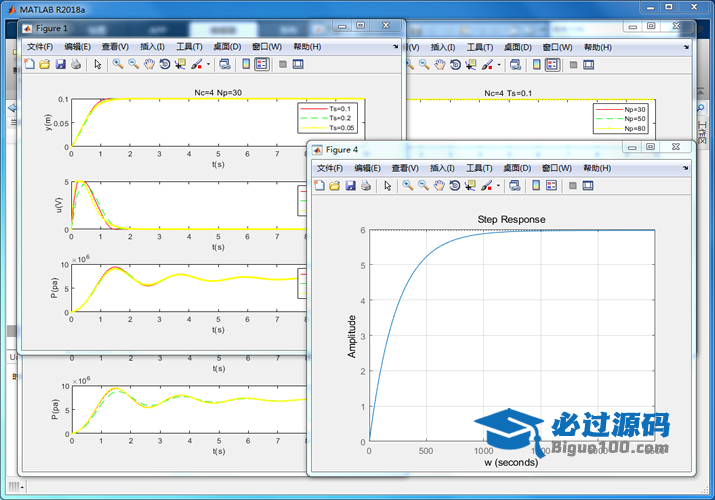Click New Figure icon in Figure 1 toolbar
The image size is (715, 500).
(x=30, y=64)
